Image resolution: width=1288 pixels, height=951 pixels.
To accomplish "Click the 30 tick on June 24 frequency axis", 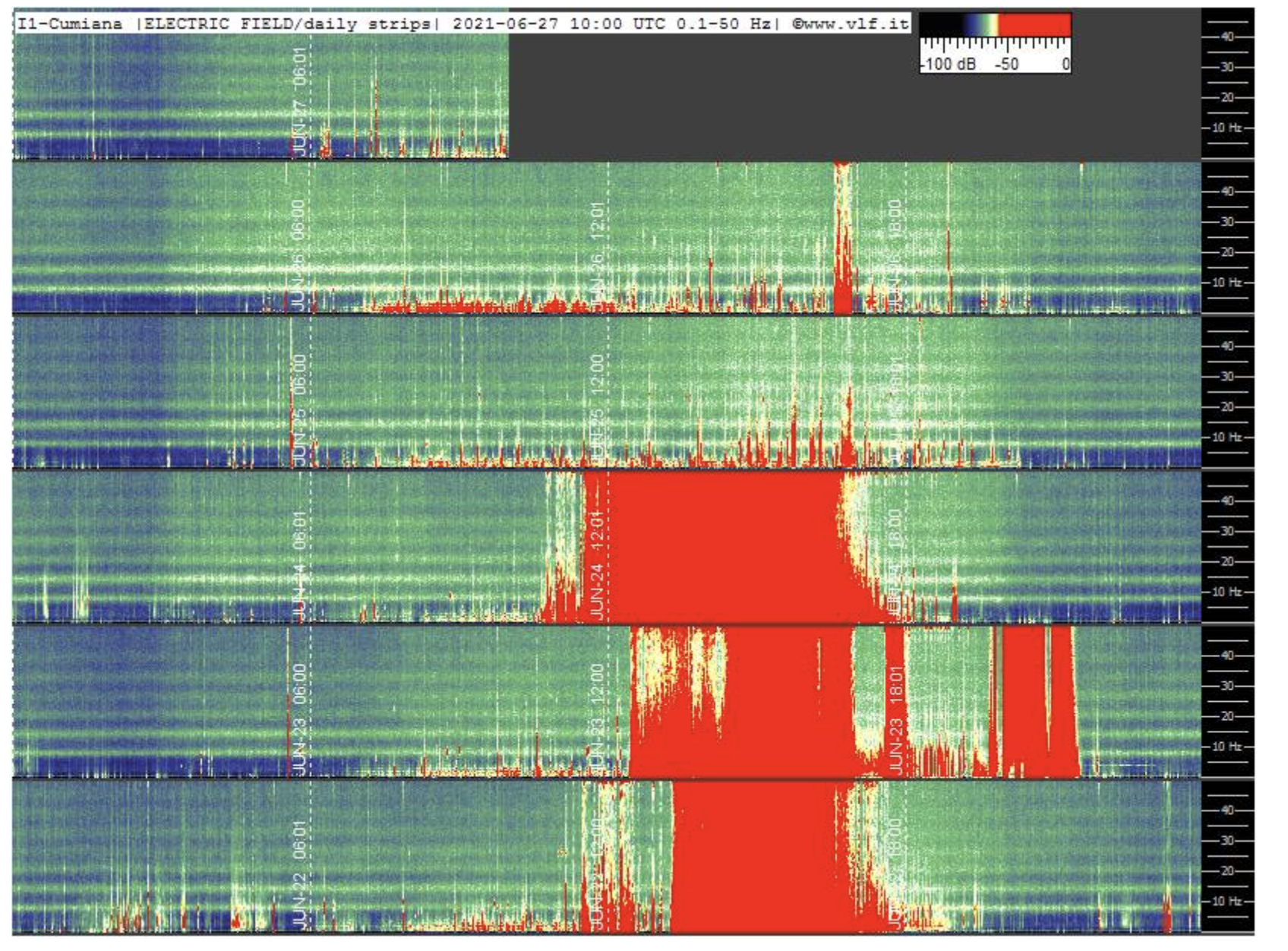I will [x=1226, y=531].
